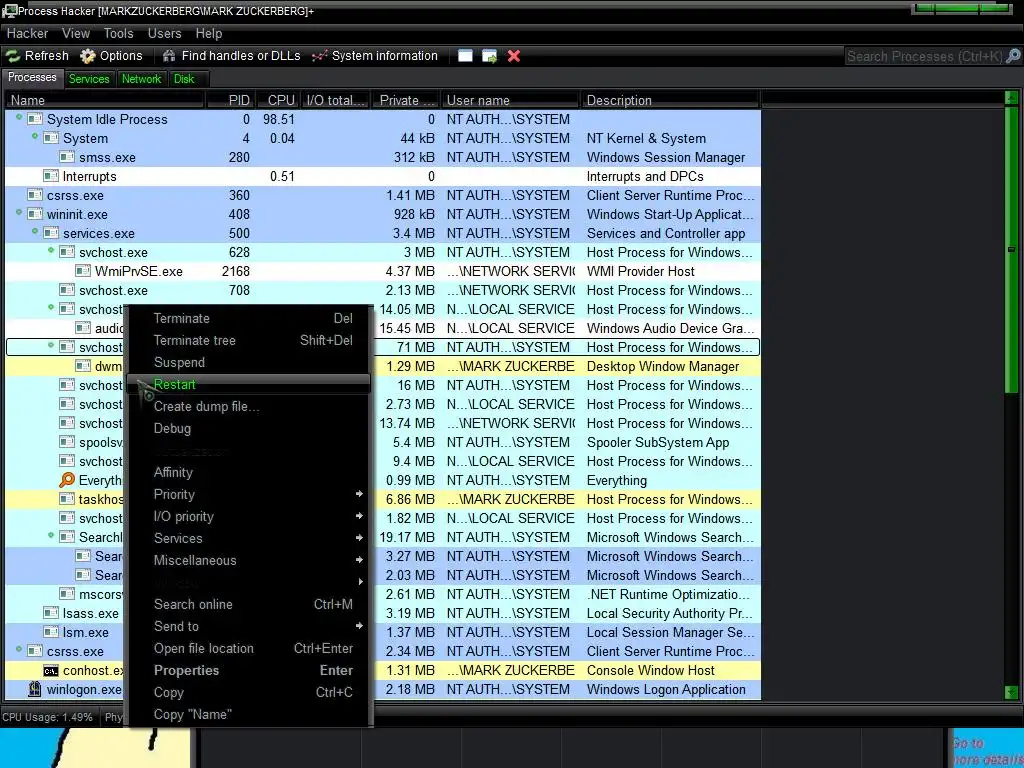This screenshot has height=768, width=1024.
Task: Open the View menu
Action: (76, 33)
